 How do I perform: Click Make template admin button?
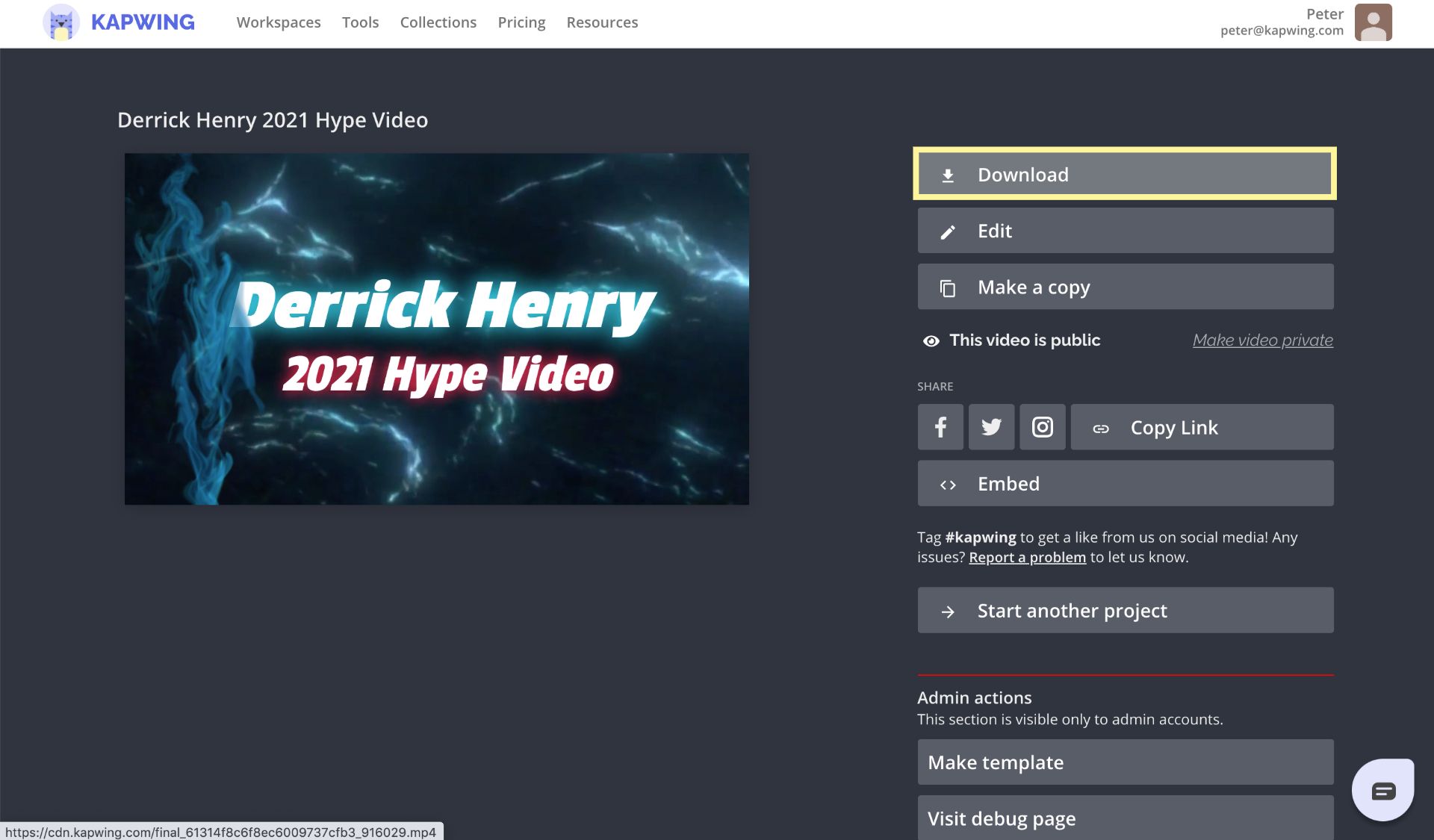[x=1125, y=762]
